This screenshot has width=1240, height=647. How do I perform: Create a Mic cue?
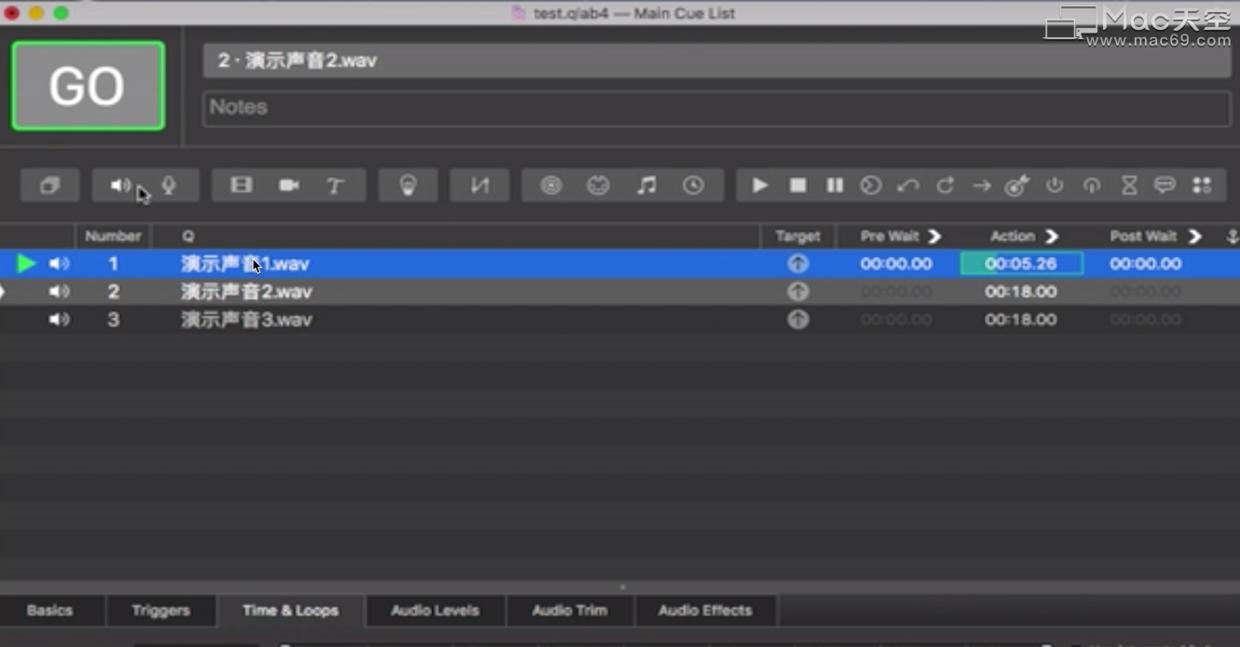168,185
